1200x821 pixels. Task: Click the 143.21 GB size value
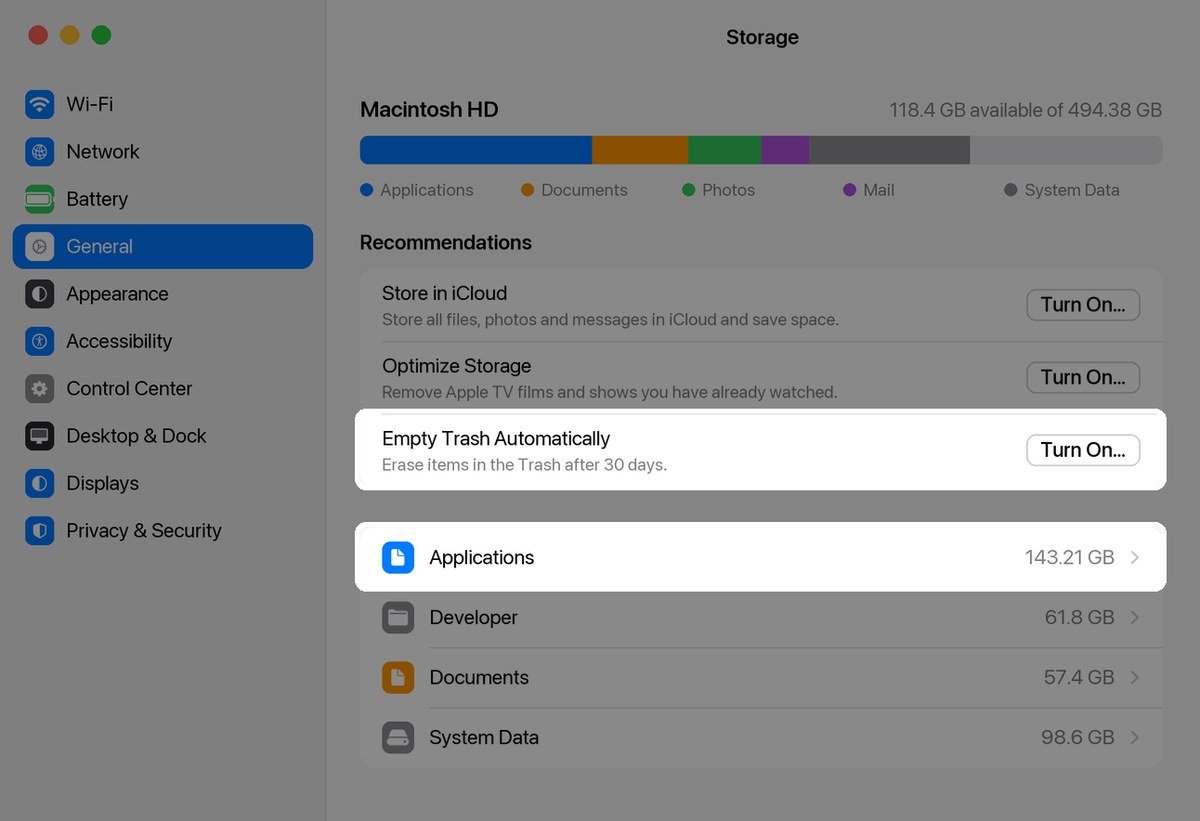click(1069, 558)
